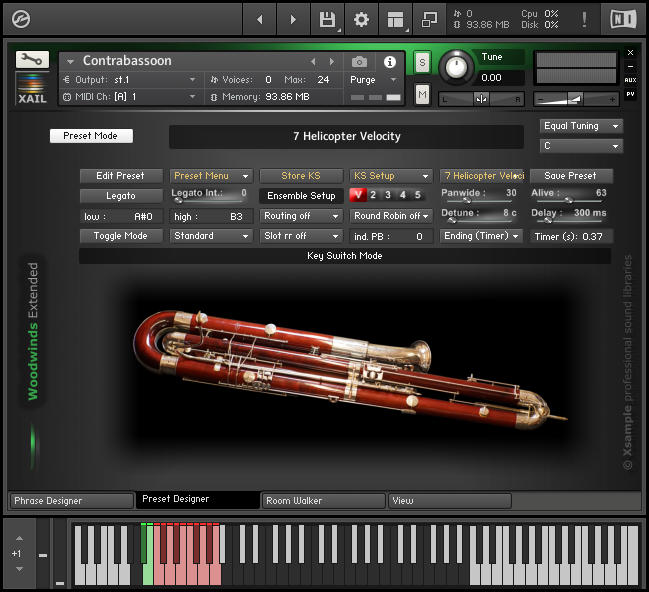Open the Ending (Timer) dropdown
This screenshot has height=592, width=649.
pos(481,236)
